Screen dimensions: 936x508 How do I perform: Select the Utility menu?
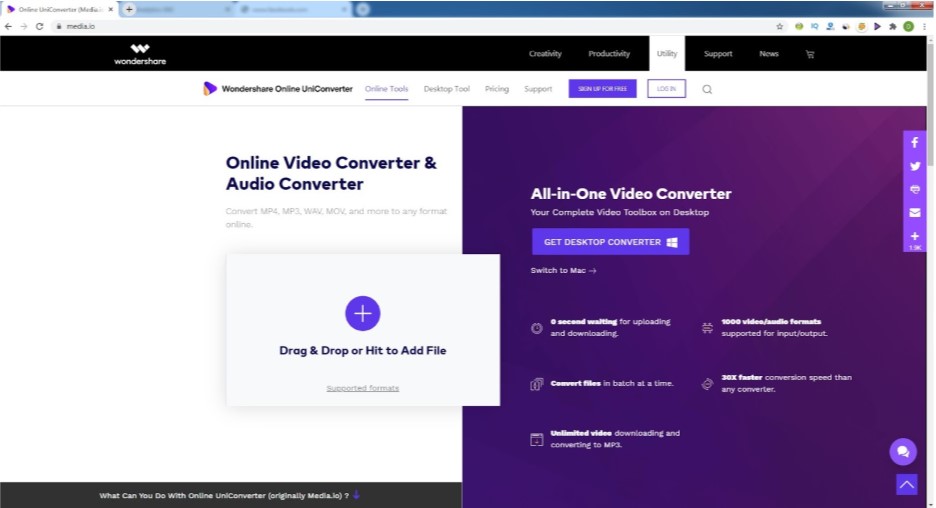click(667, 54)
